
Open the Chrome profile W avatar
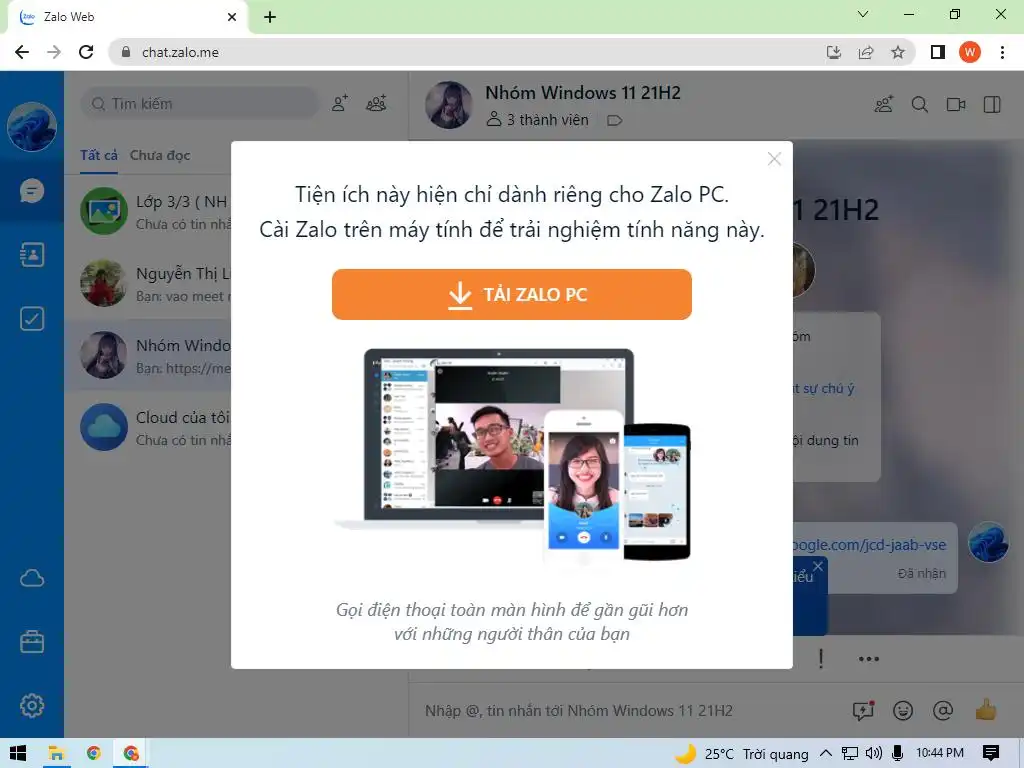point(970,52)
